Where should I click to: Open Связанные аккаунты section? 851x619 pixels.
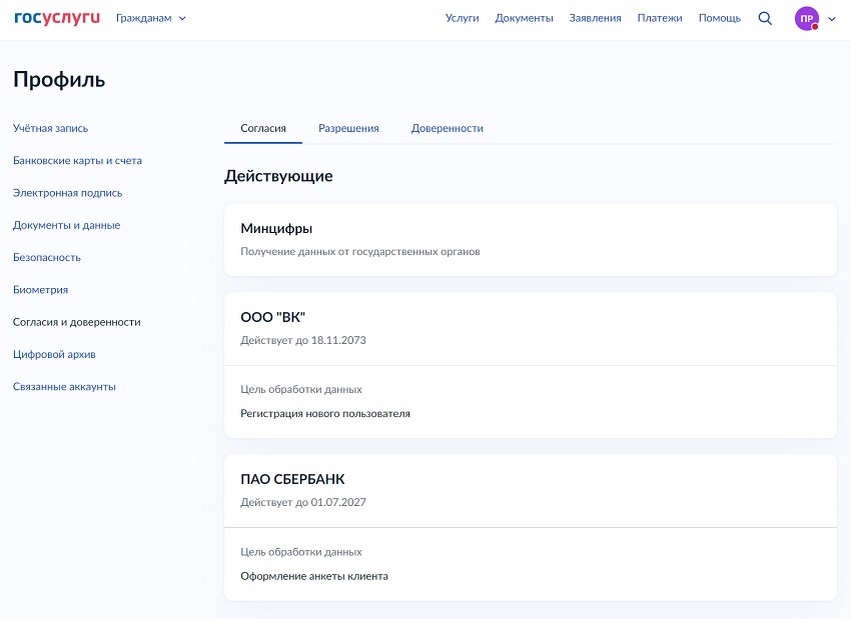coord(64,387)
